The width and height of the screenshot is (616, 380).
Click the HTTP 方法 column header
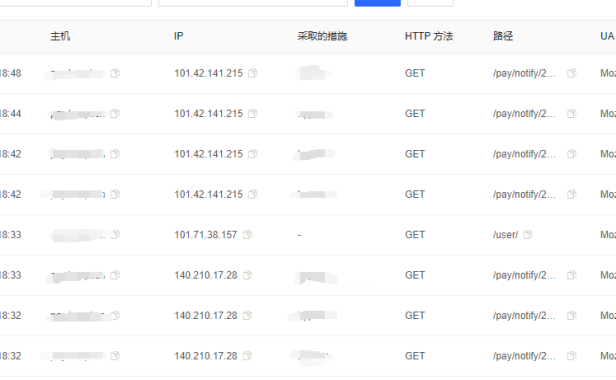point(429,36)
